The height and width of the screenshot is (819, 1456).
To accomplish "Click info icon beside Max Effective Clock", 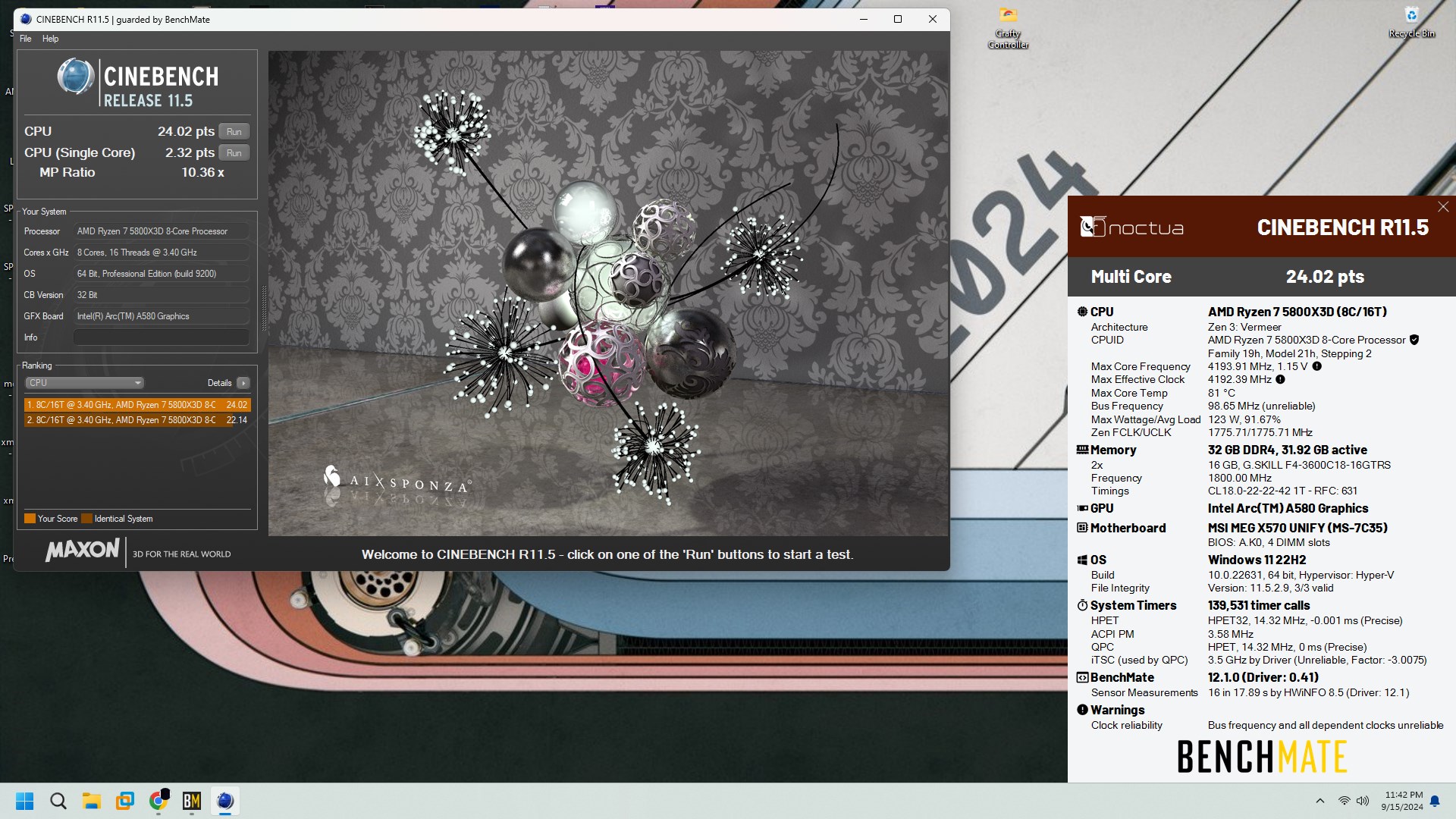I will (1280, 379).
